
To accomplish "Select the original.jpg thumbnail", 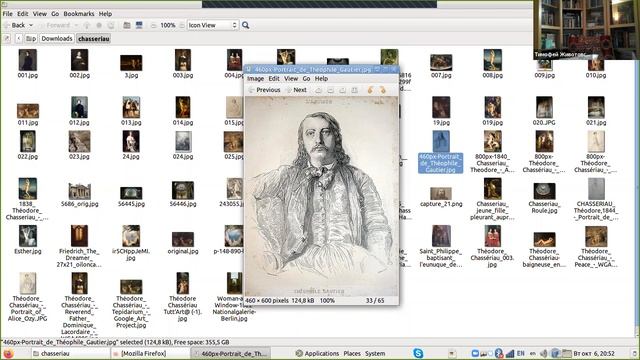I will click(183, 240).
